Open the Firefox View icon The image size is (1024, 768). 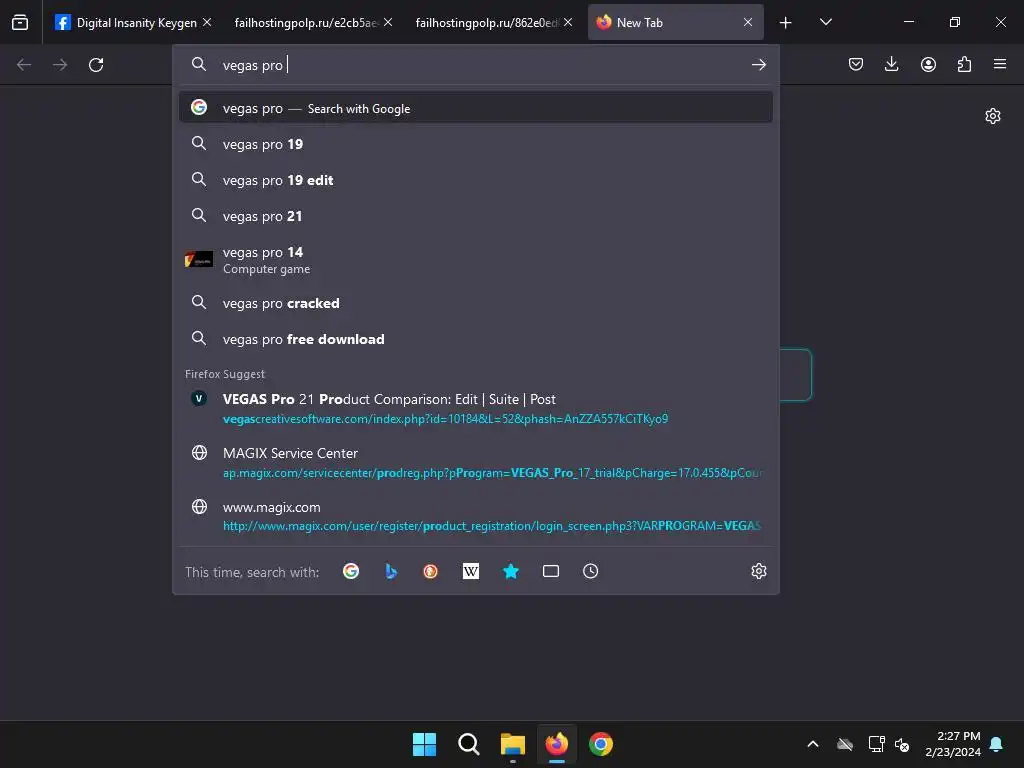(x=20, y=22)
